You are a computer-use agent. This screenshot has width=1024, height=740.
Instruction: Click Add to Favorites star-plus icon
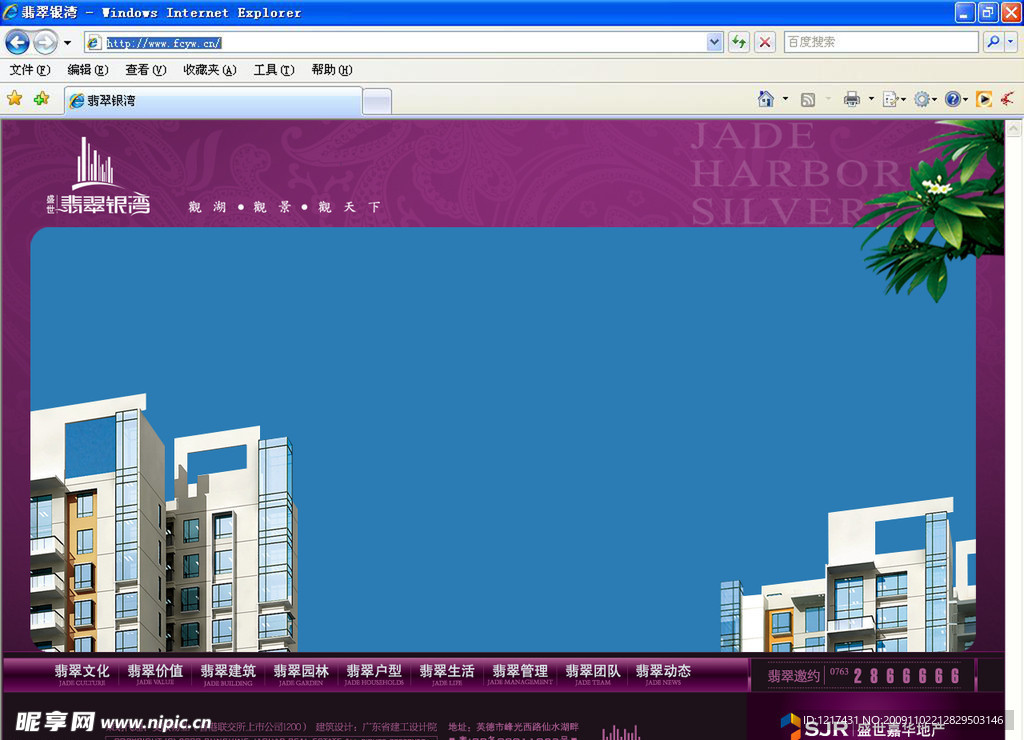(41, 99)
